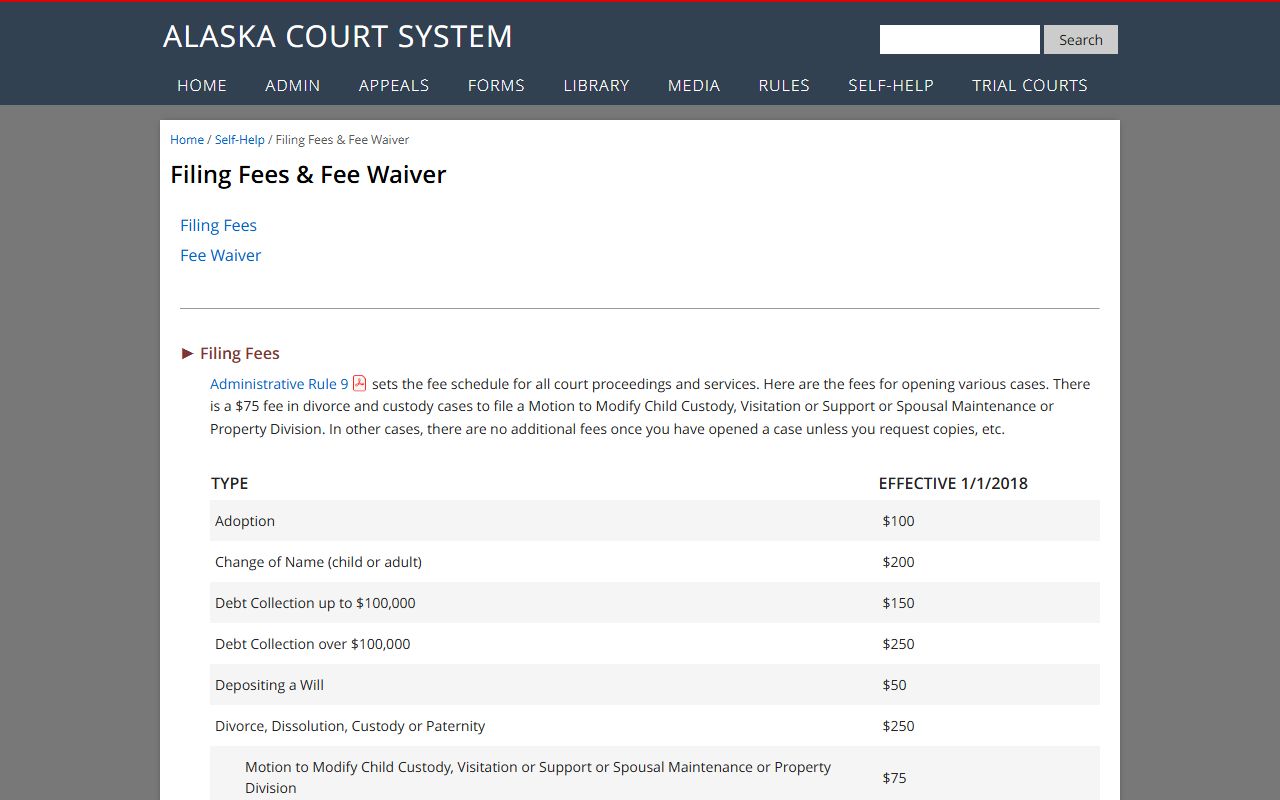Jump to the Filing Fees anchor link

pos(219,225)
